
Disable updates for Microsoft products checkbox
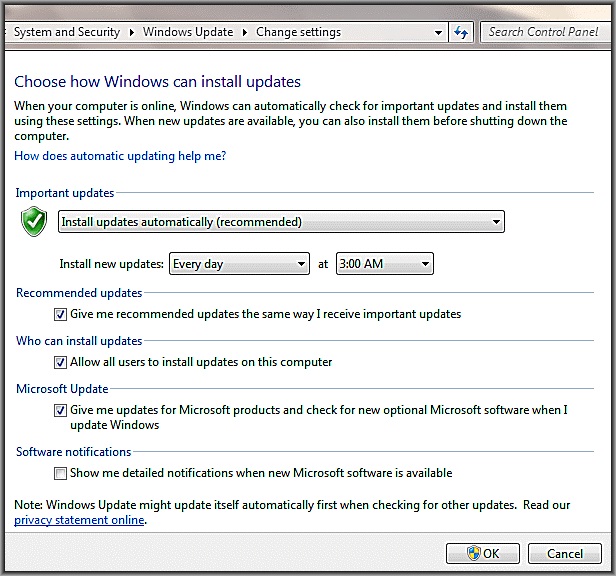click(61, 410)
